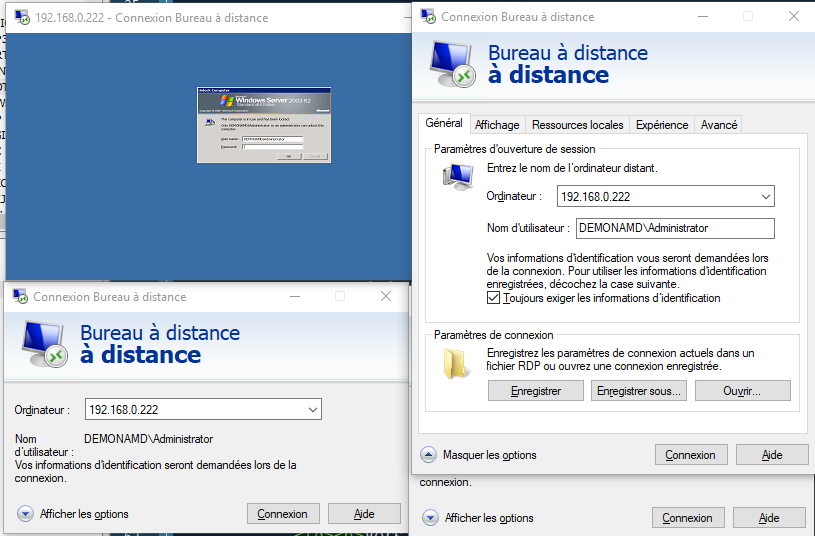
Task: Open the Ressources locales tab
Action: (x=577, y=125)
